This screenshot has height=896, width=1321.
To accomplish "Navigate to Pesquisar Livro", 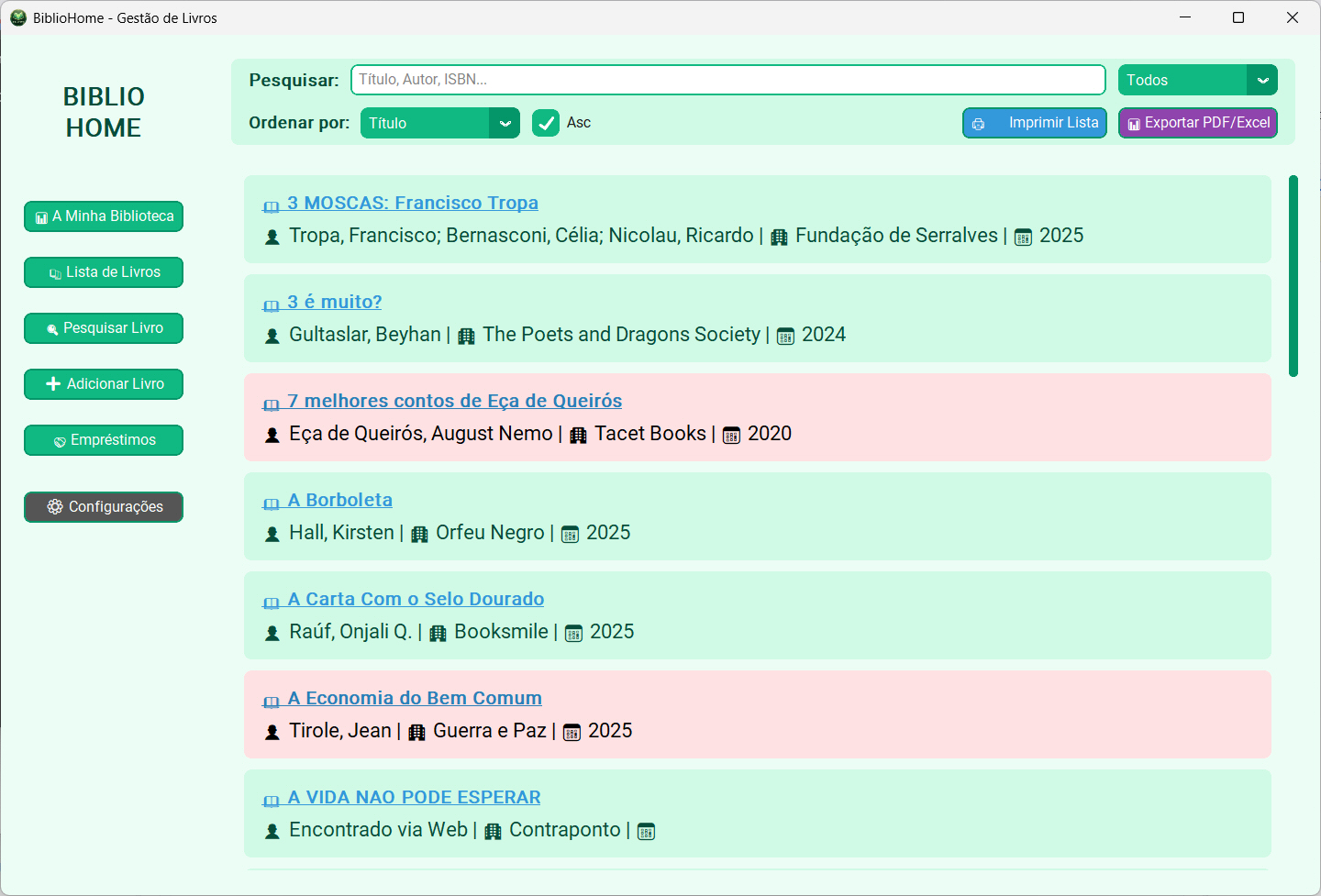I will click(x=104, y=328).
